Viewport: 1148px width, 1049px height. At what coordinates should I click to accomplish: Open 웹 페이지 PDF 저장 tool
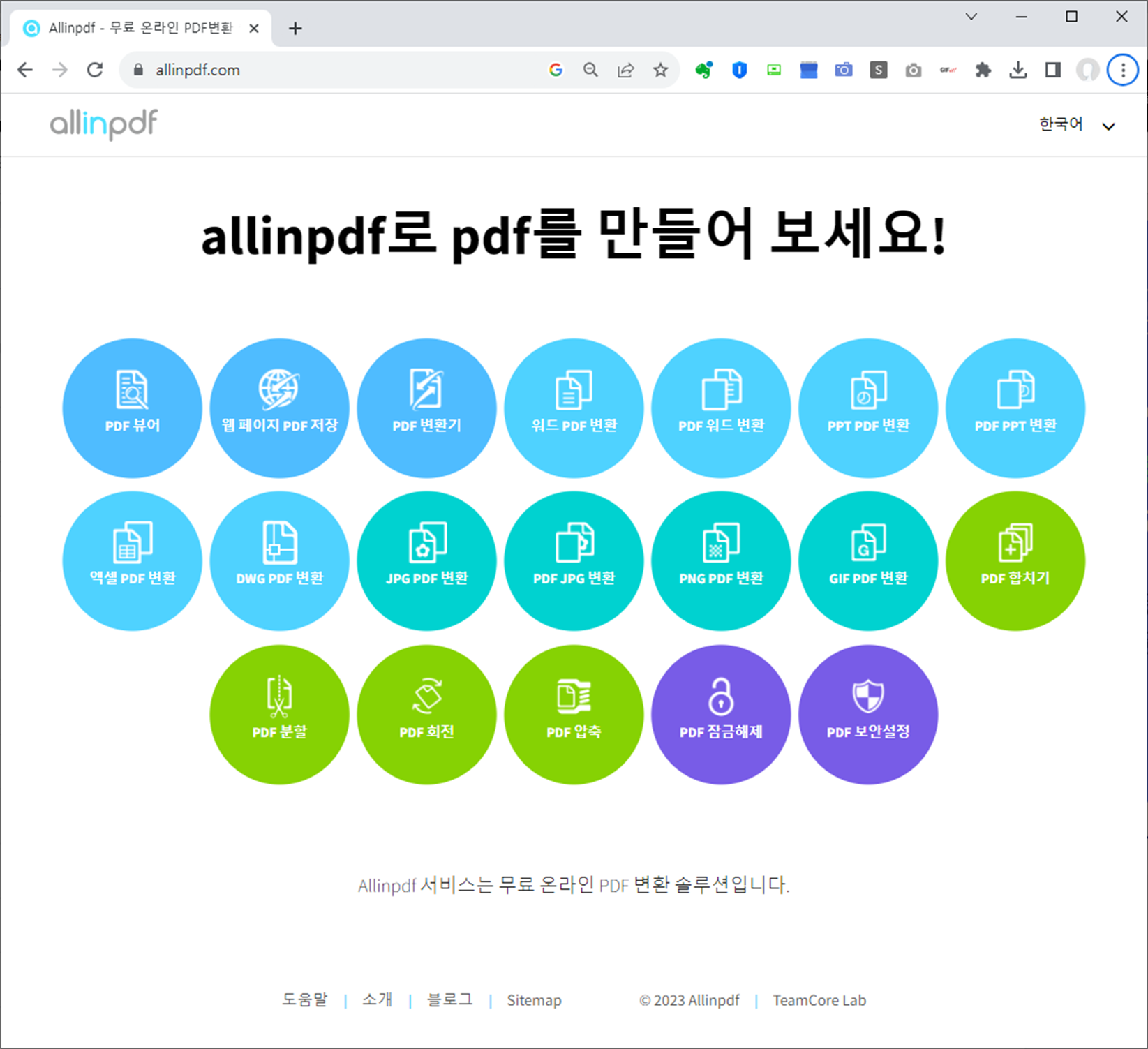click(x=280, y=408)
